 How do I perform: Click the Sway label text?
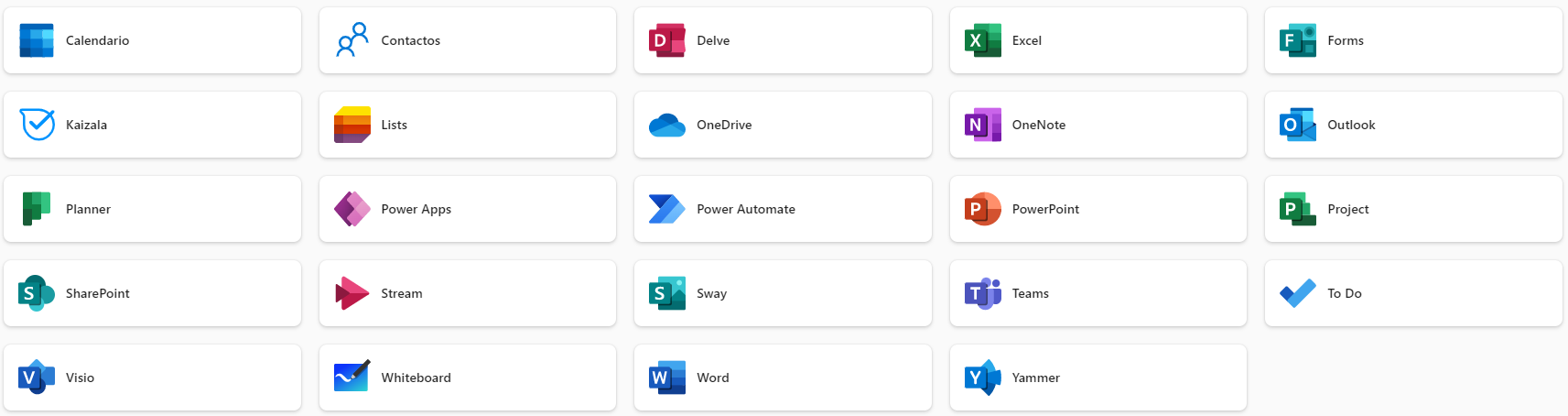711,293
